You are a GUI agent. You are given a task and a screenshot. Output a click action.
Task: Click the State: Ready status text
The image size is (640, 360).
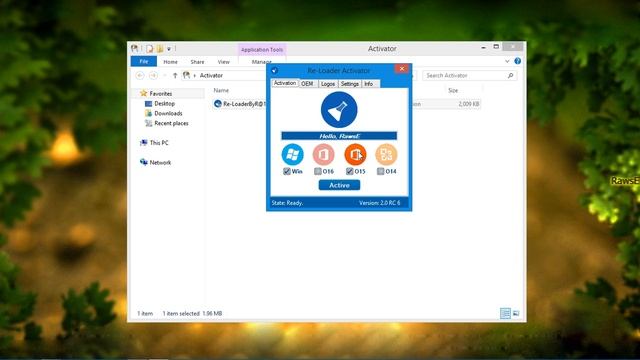[287, 202]
